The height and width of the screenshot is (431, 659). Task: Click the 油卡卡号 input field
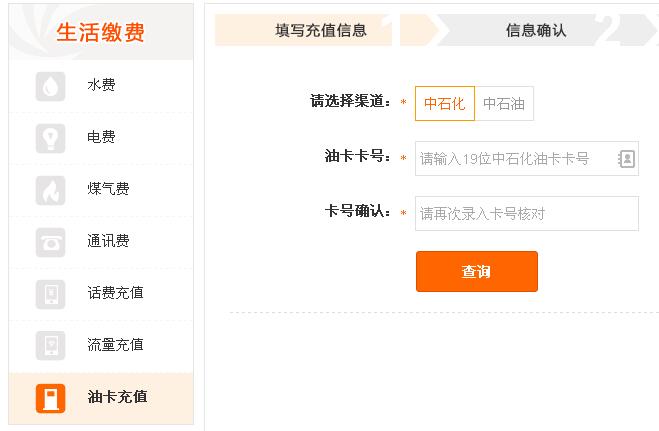(527, 158)
